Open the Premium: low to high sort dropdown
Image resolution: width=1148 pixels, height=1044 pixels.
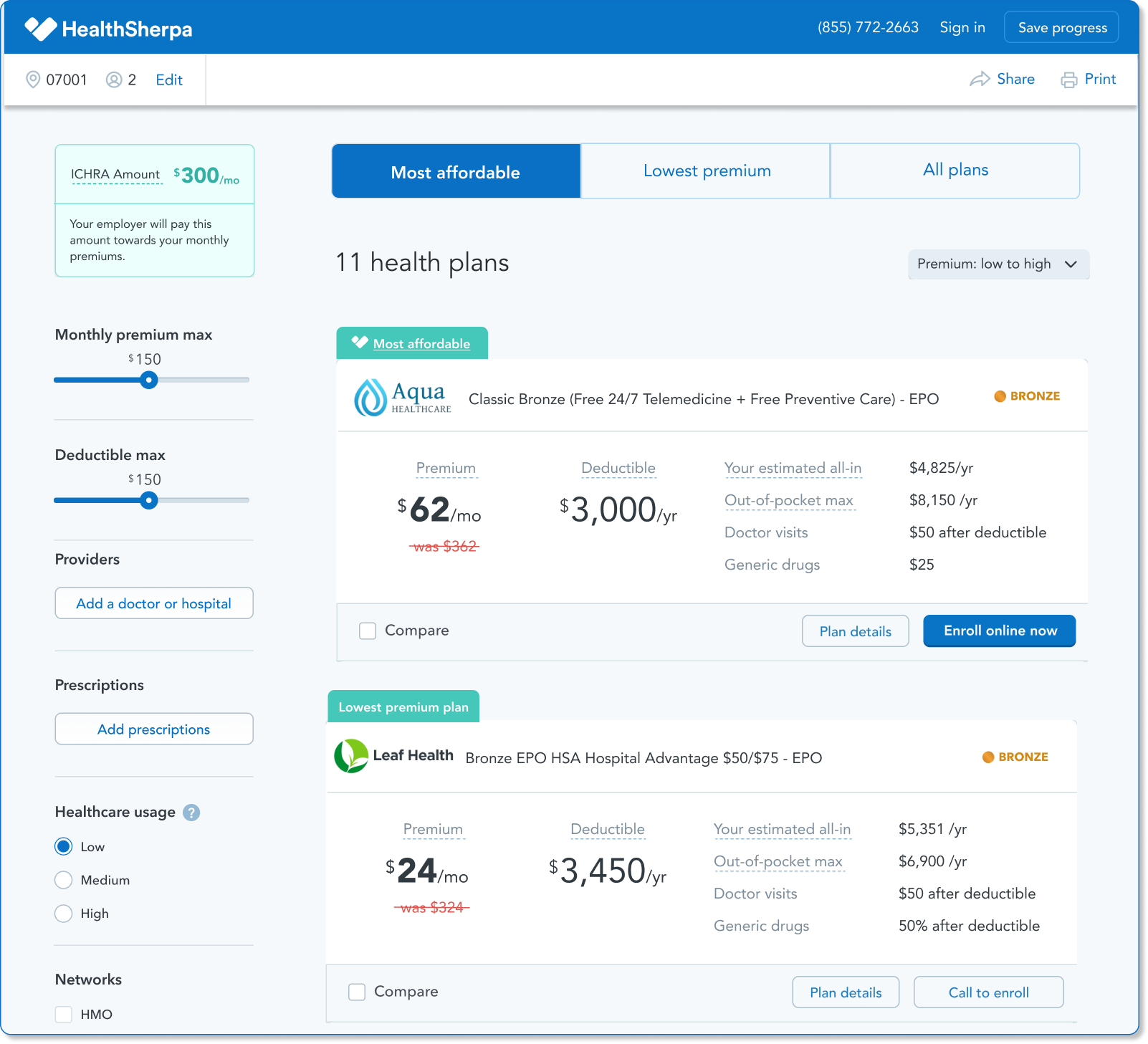click(998, 264)
